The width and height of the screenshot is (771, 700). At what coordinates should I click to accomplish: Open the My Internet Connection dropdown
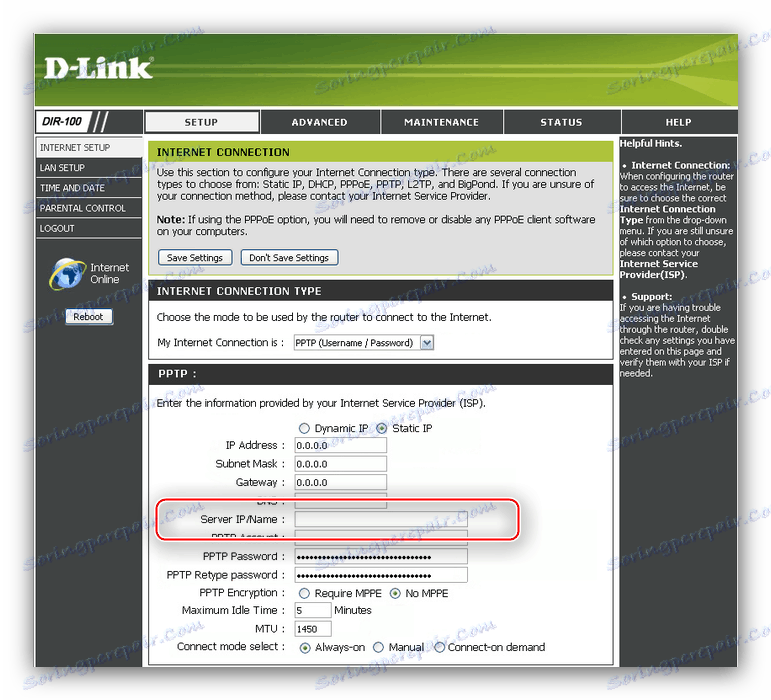(x=363, y=343)
